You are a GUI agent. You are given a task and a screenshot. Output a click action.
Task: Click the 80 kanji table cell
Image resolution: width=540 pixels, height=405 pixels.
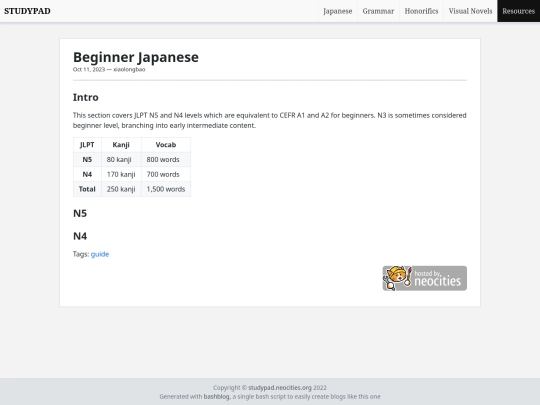point(121,159)
